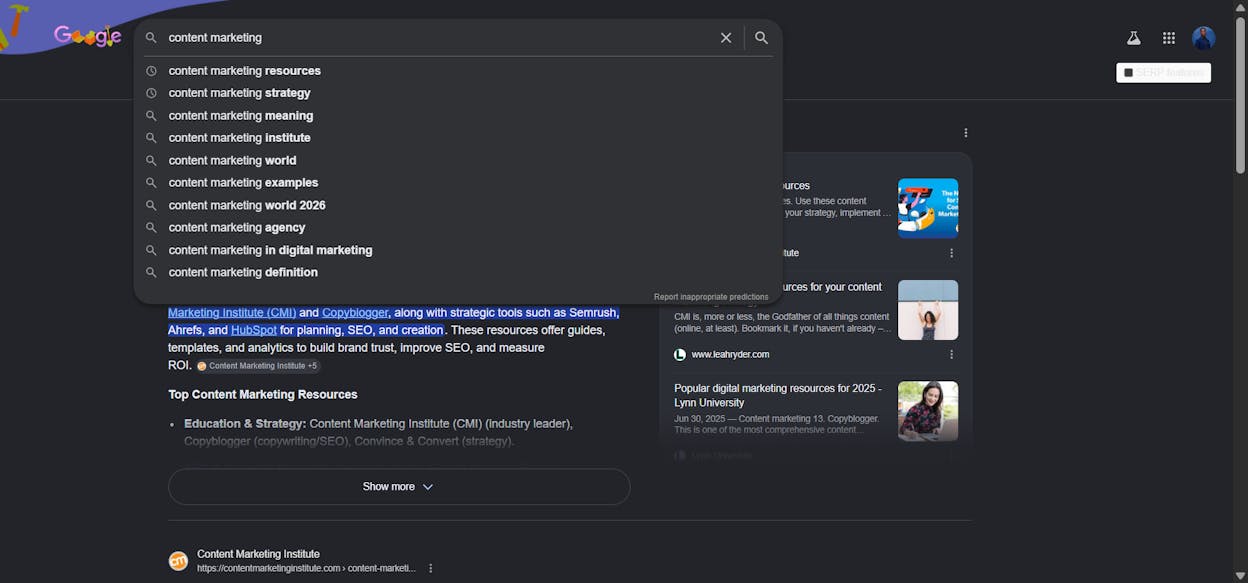Image resolution: width=1248 pixels, height=583 pixels.
Task: Click 'www.leahryder.com' source text
Action: [x=730, y=354]
